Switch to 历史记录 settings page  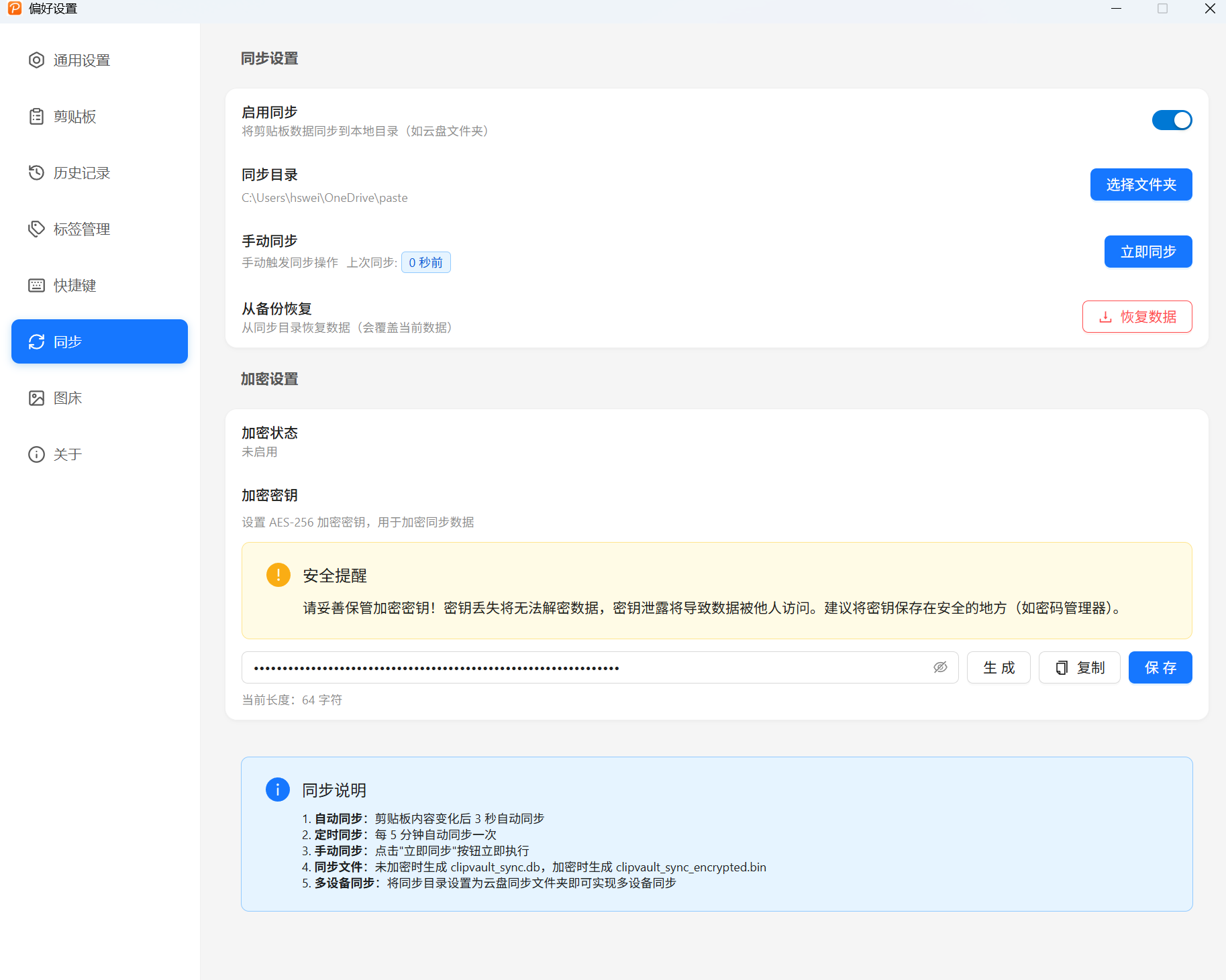tap(81, 173)
